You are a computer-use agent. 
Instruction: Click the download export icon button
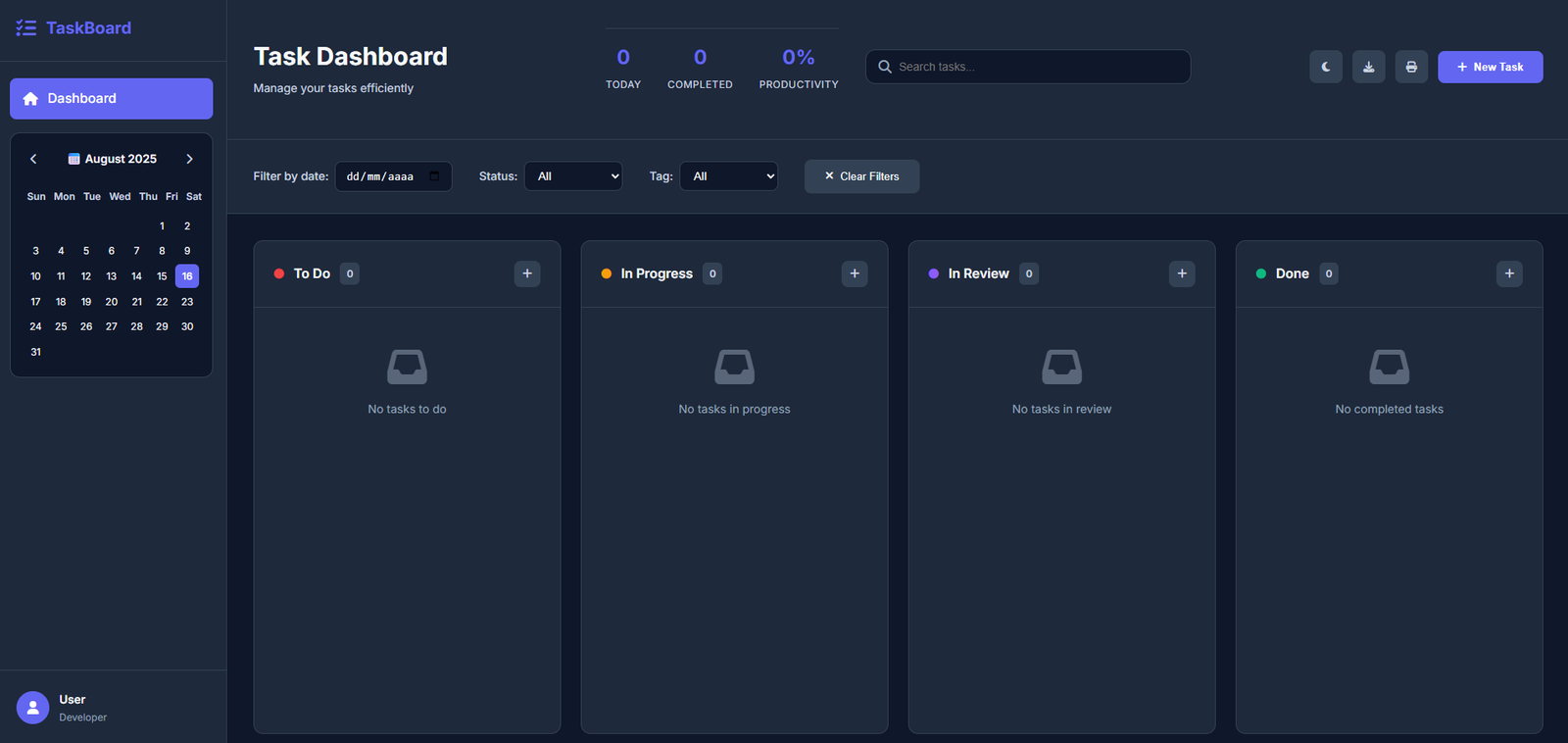[1369, 67]
